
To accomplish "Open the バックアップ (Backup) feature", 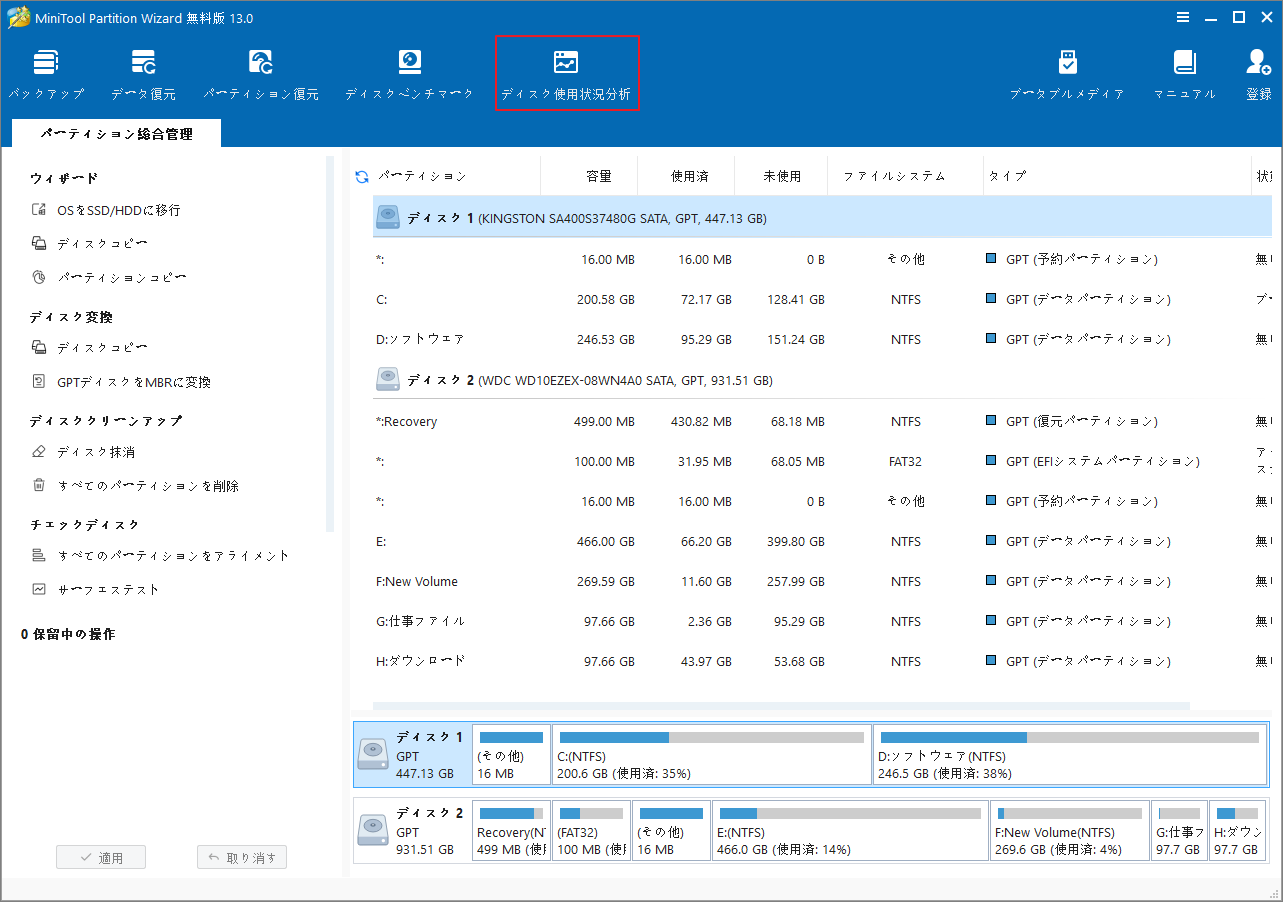I will [45, 70].
